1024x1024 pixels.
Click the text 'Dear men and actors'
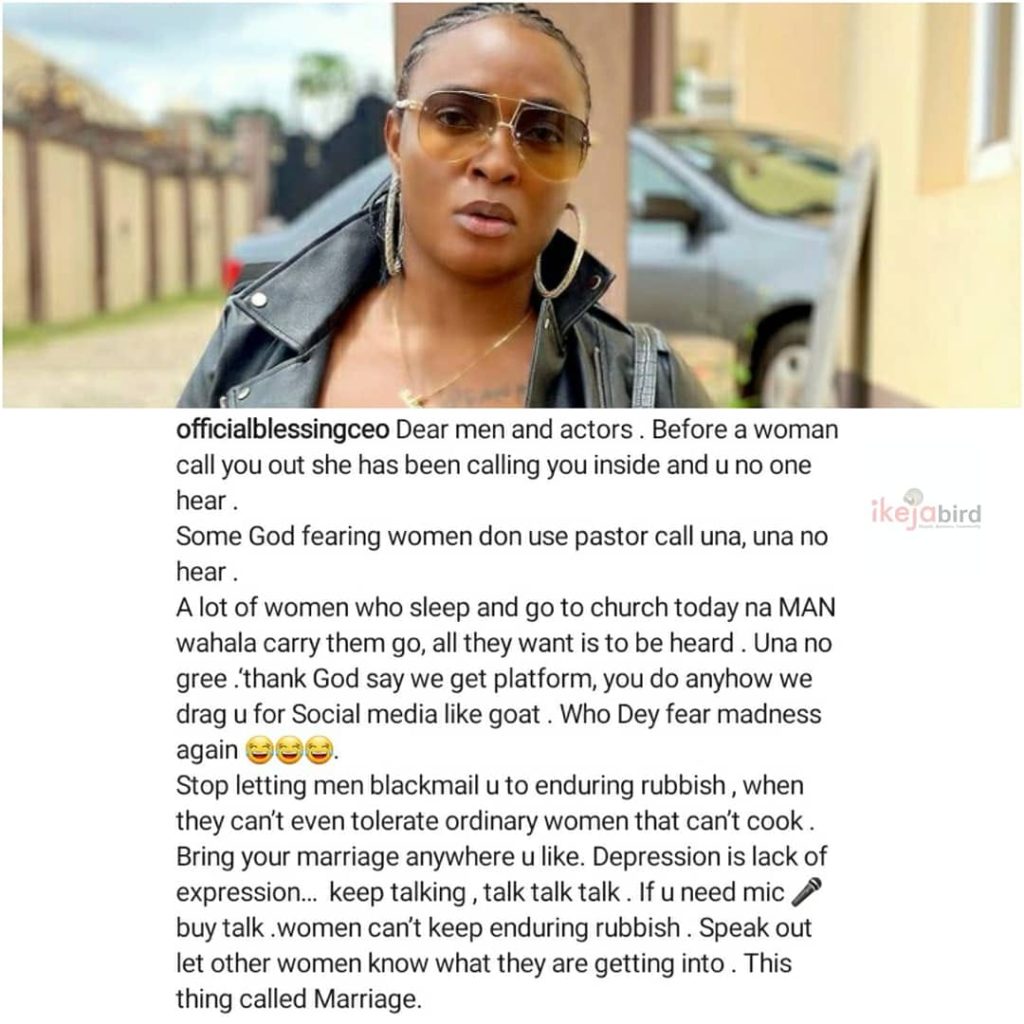point(514,429)
